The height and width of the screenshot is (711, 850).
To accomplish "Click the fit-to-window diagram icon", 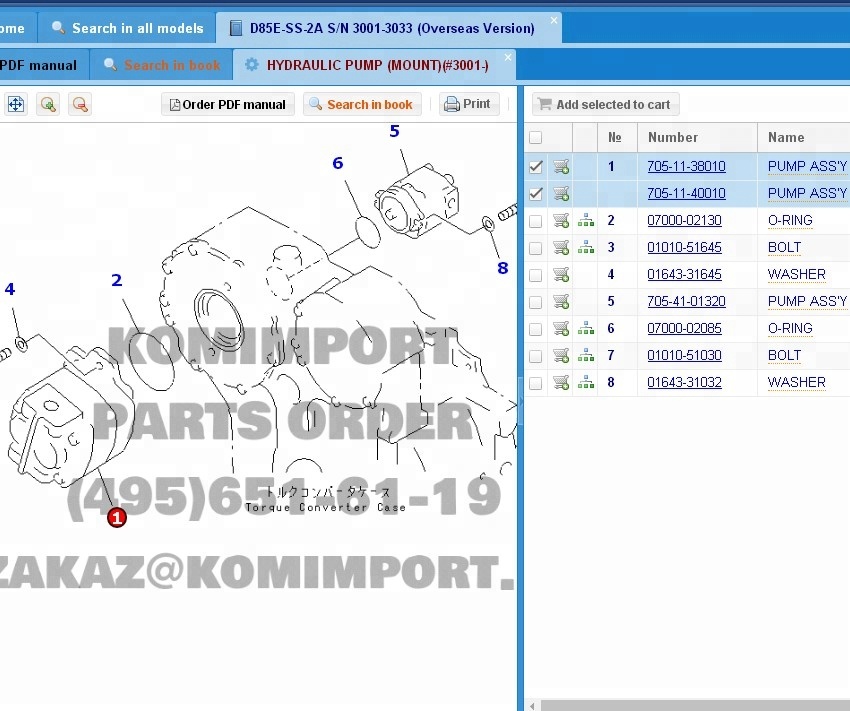I will 16,104.
